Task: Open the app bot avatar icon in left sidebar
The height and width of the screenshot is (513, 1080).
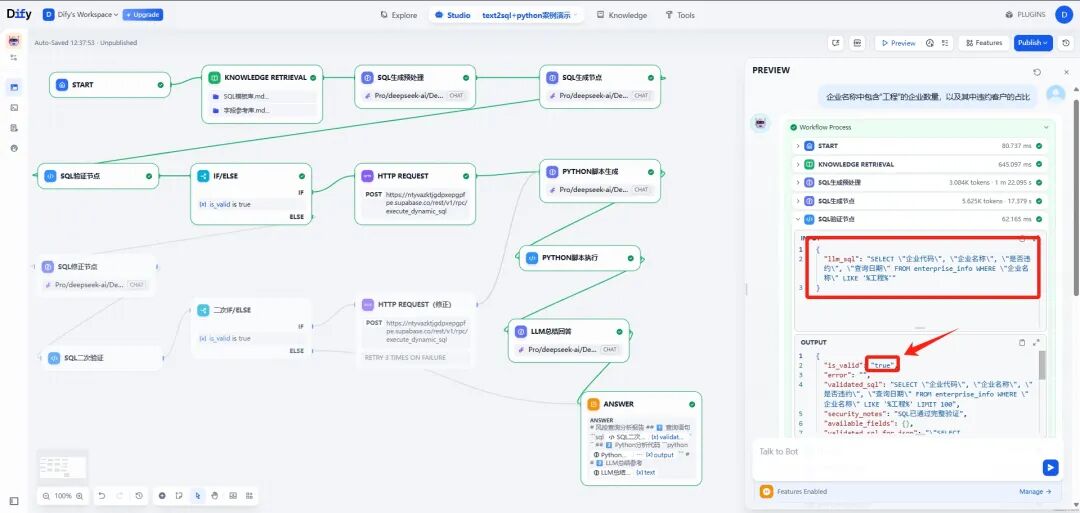Action: pyautogui.click(x=14, y=42)
